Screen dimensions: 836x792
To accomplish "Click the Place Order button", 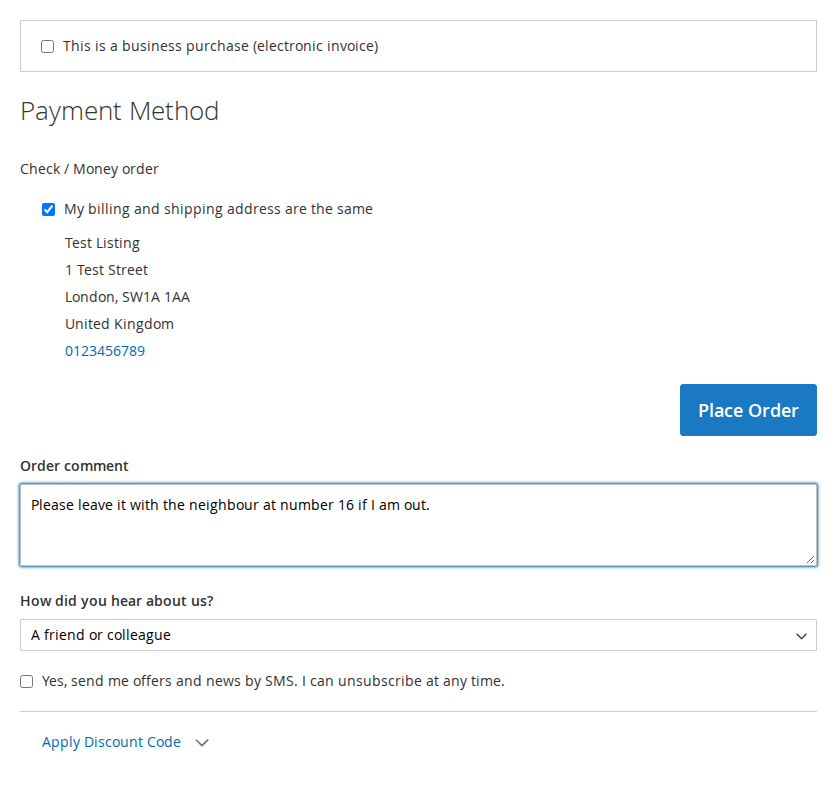I will tap(748, 410).
